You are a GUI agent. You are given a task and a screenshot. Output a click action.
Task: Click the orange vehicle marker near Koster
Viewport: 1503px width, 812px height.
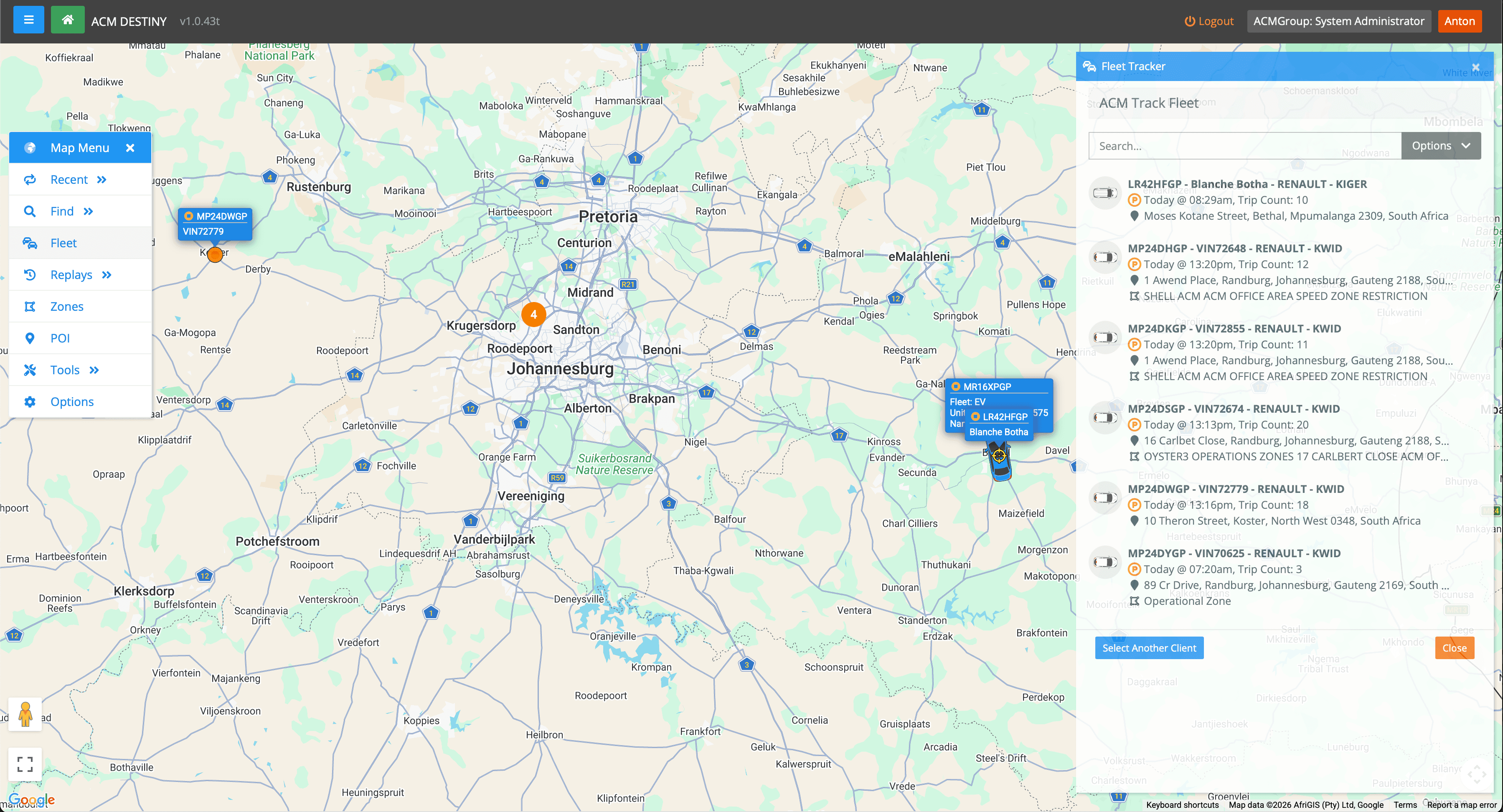point(215,254)
